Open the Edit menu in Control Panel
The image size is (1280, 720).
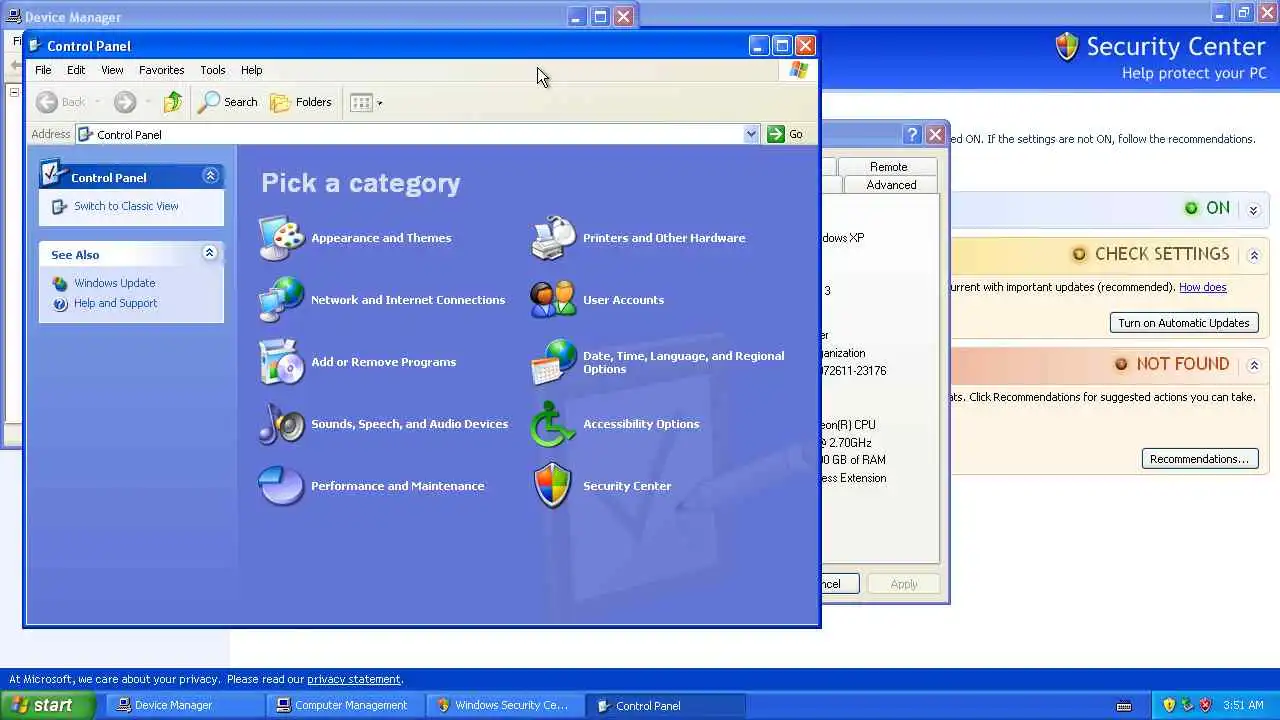pos(76,70)
